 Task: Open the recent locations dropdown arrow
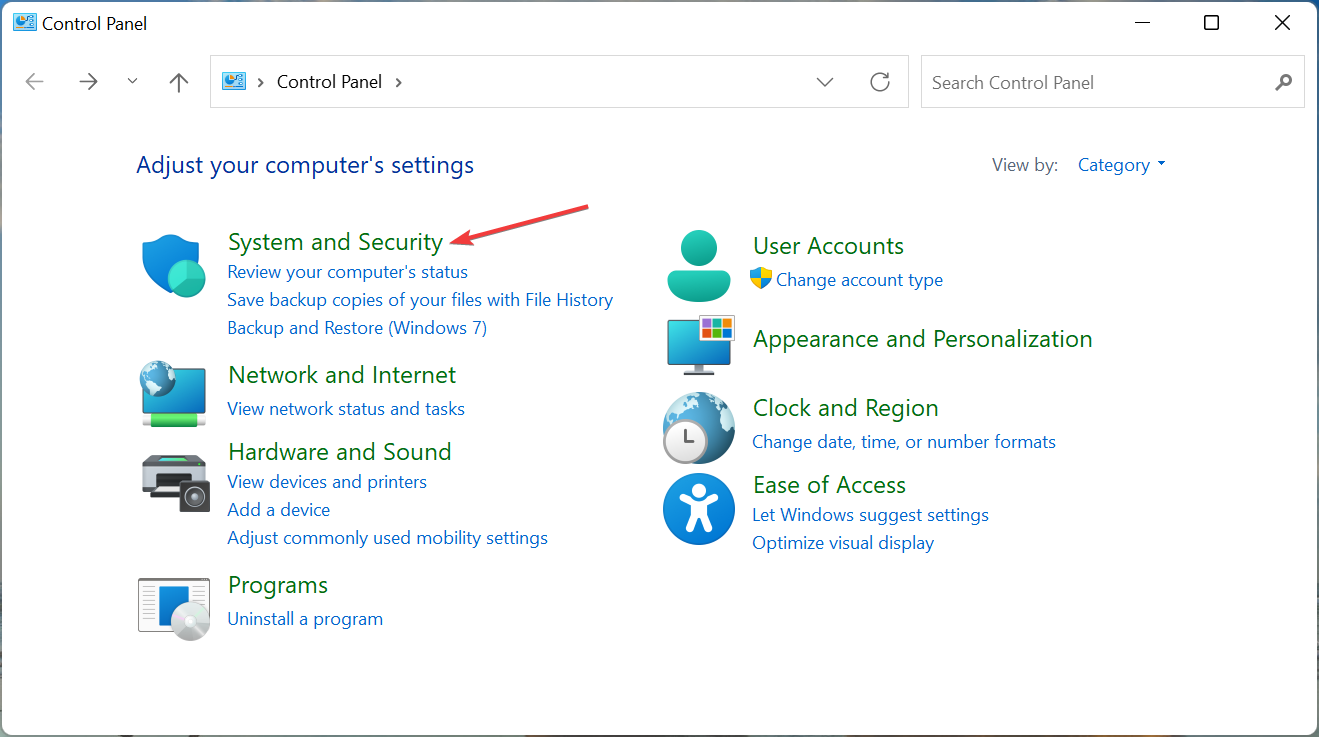[x=133, y=82]
